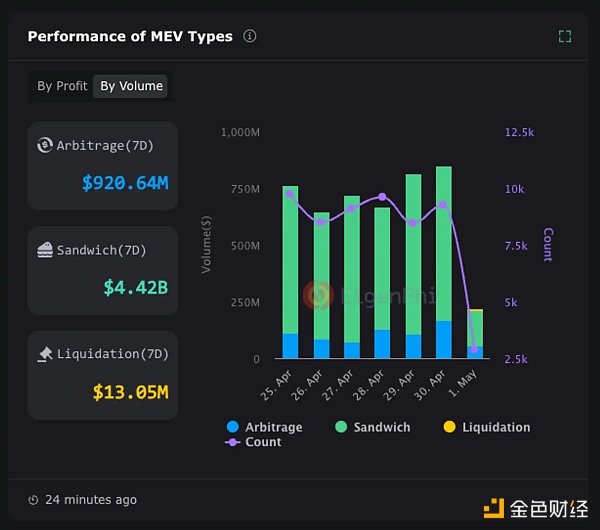Click the info icon beside Performance of MEV Types
600x530 pixels.
click(250, 36)
